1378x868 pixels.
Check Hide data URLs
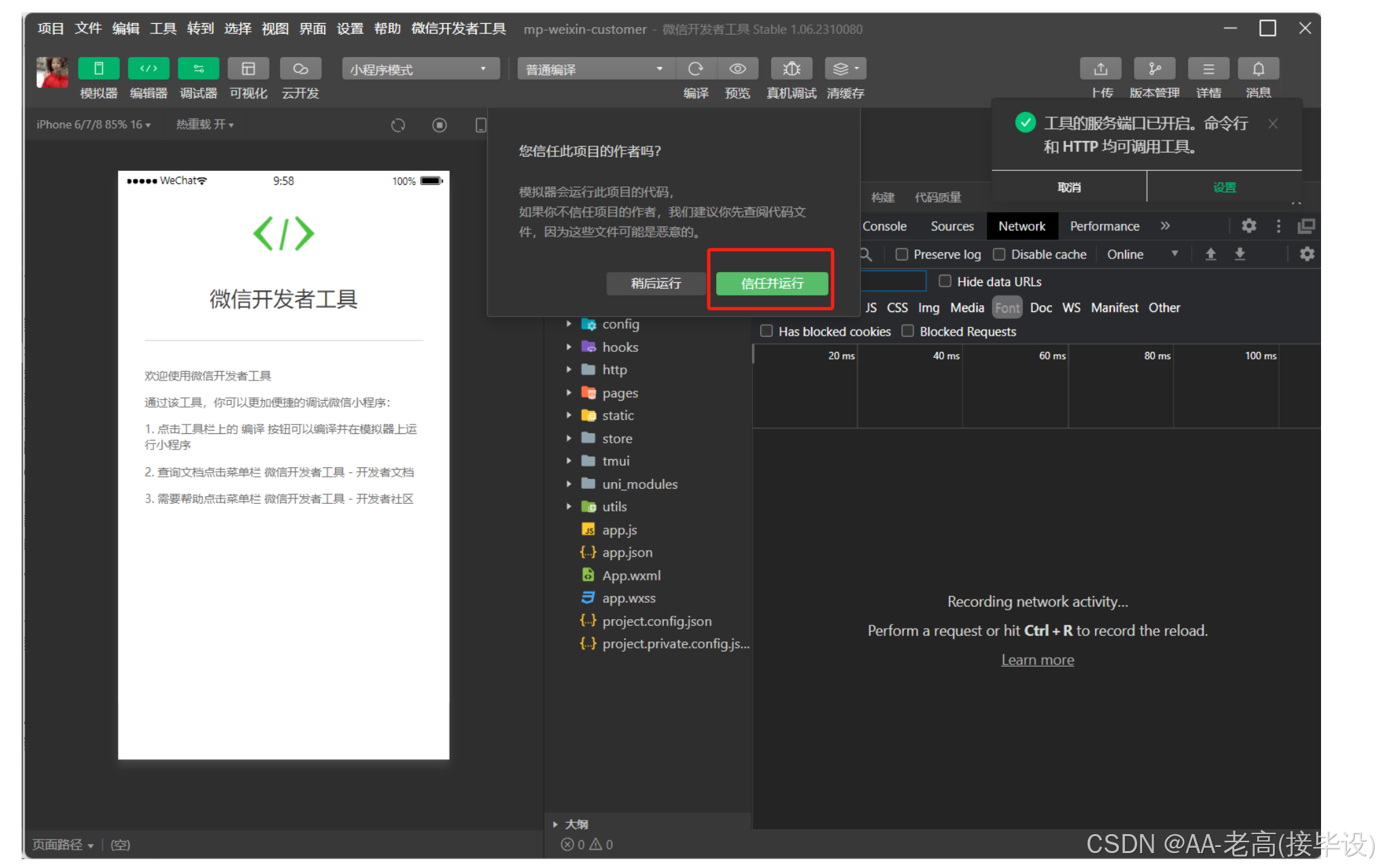(x=945, y=281)
